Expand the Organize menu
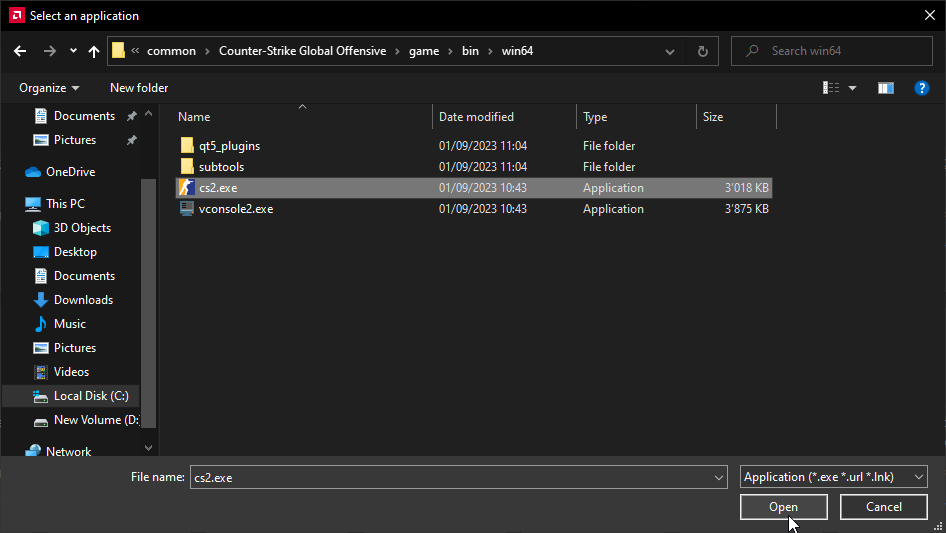This screenshot has width=946, height=533. click(x=49, y=88)
